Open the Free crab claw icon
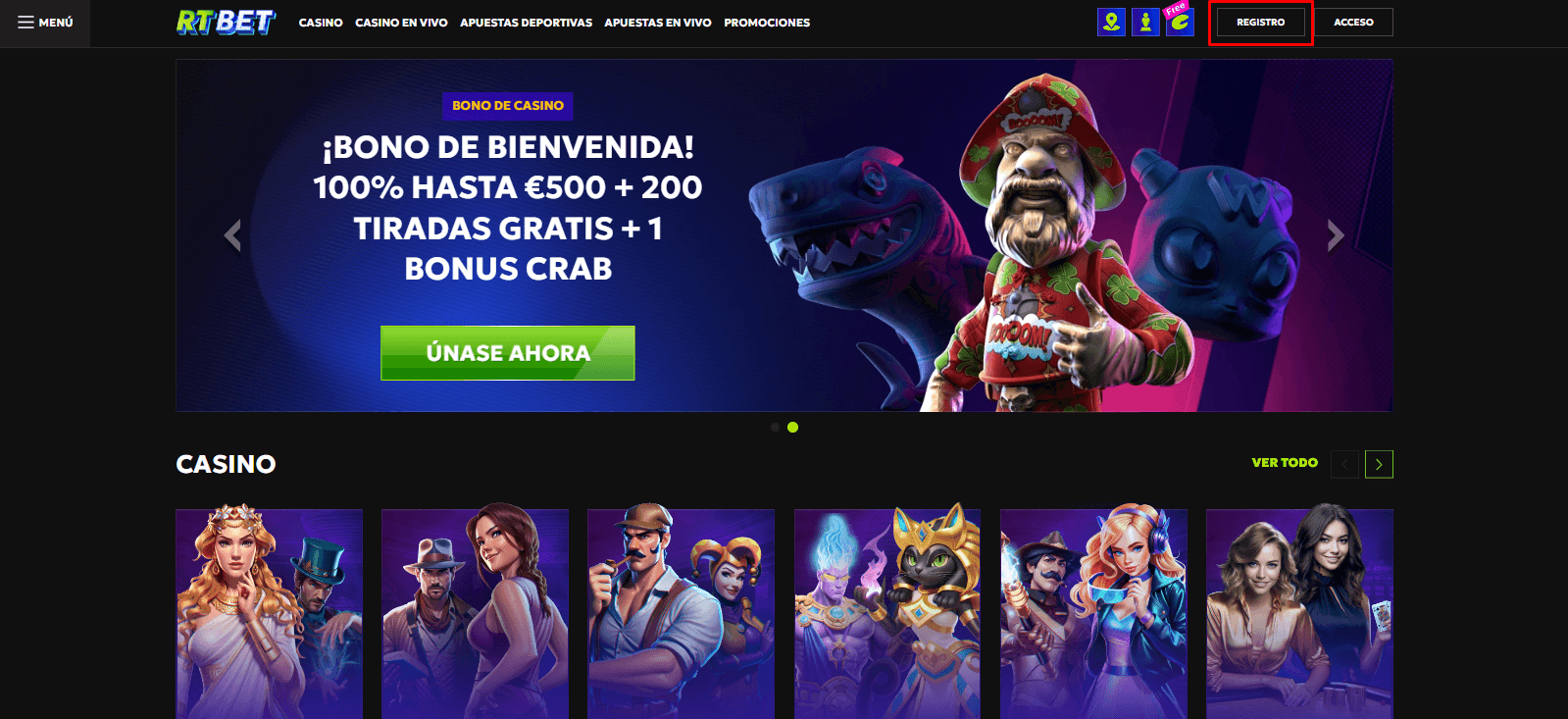The image size is (1568, 719). point(1180,21)
